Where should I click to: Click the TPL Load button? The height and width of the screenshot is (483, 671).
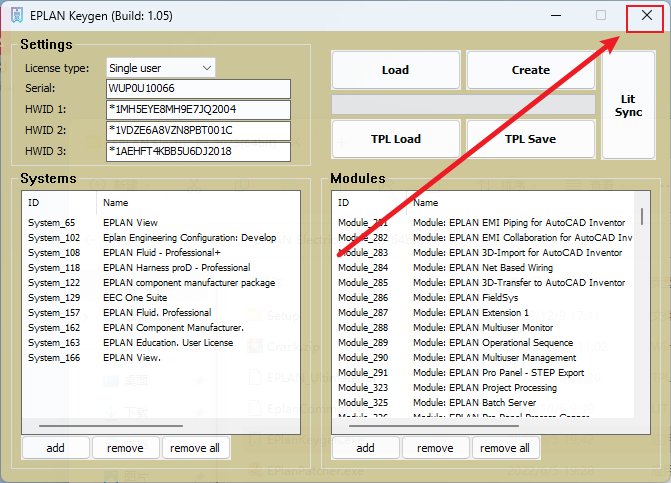(395, 139)
